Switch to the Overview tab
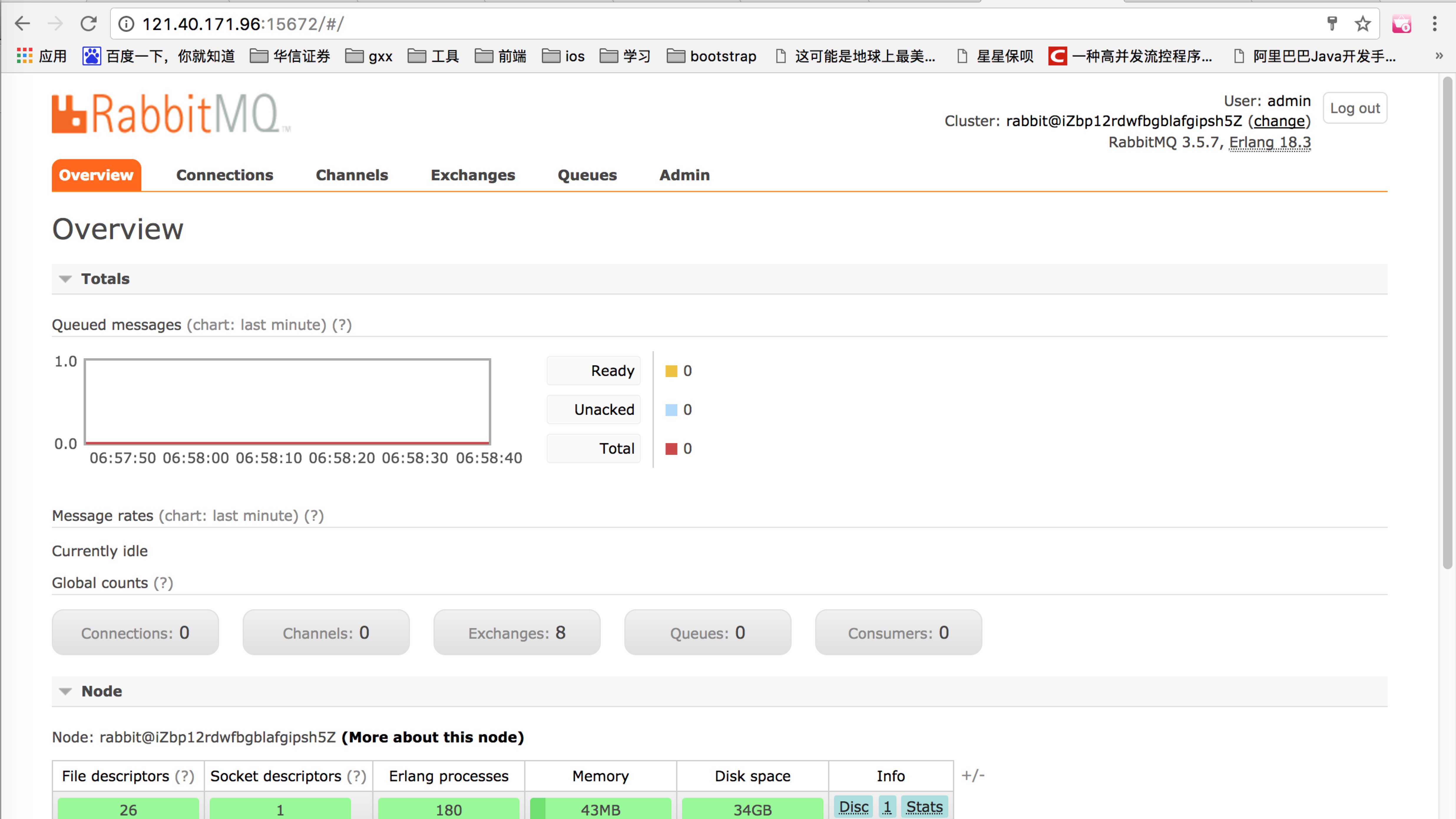This screenshot has width=1456, height=819. (96, 175)
